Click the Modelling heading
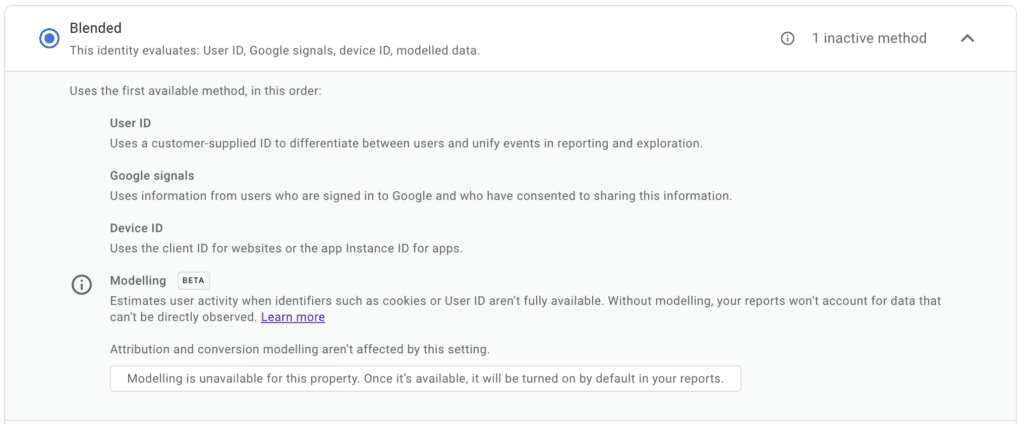 tap(139, 281)
